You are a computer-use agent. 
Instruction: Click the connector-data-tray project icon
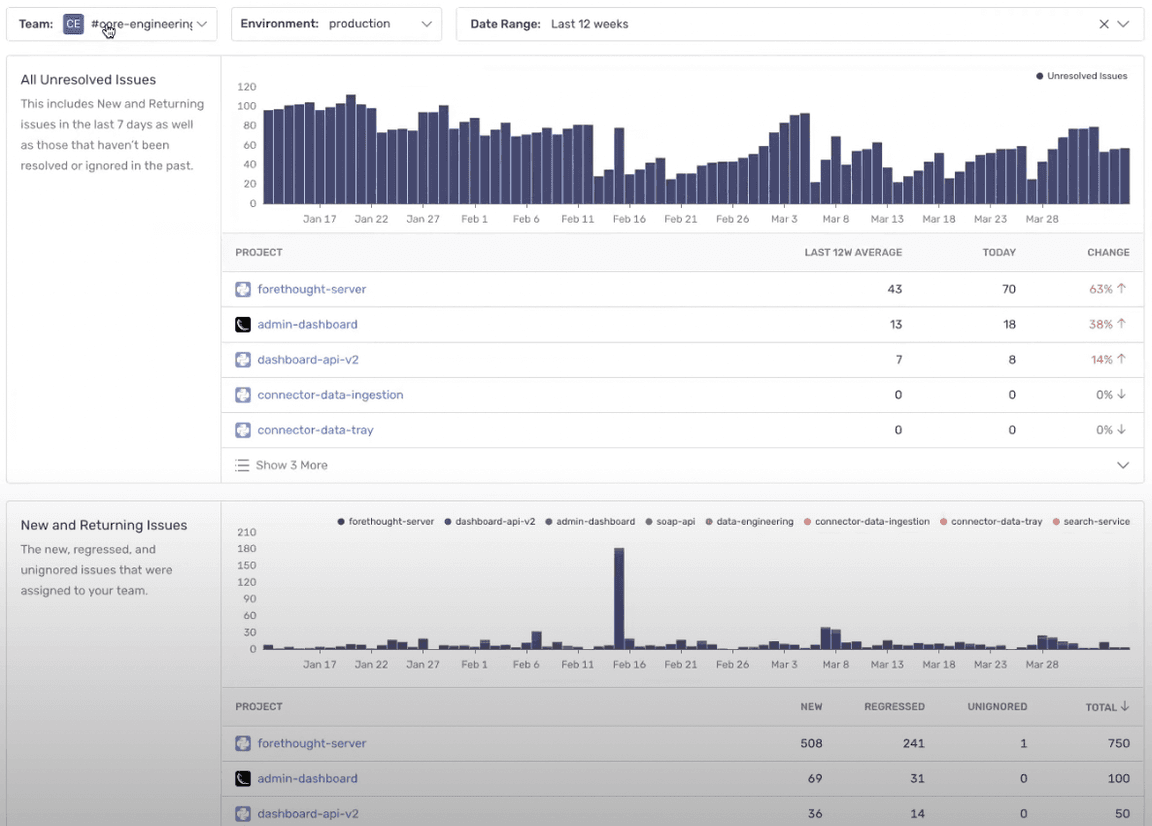pyautogui.click(x=242, y=431)
